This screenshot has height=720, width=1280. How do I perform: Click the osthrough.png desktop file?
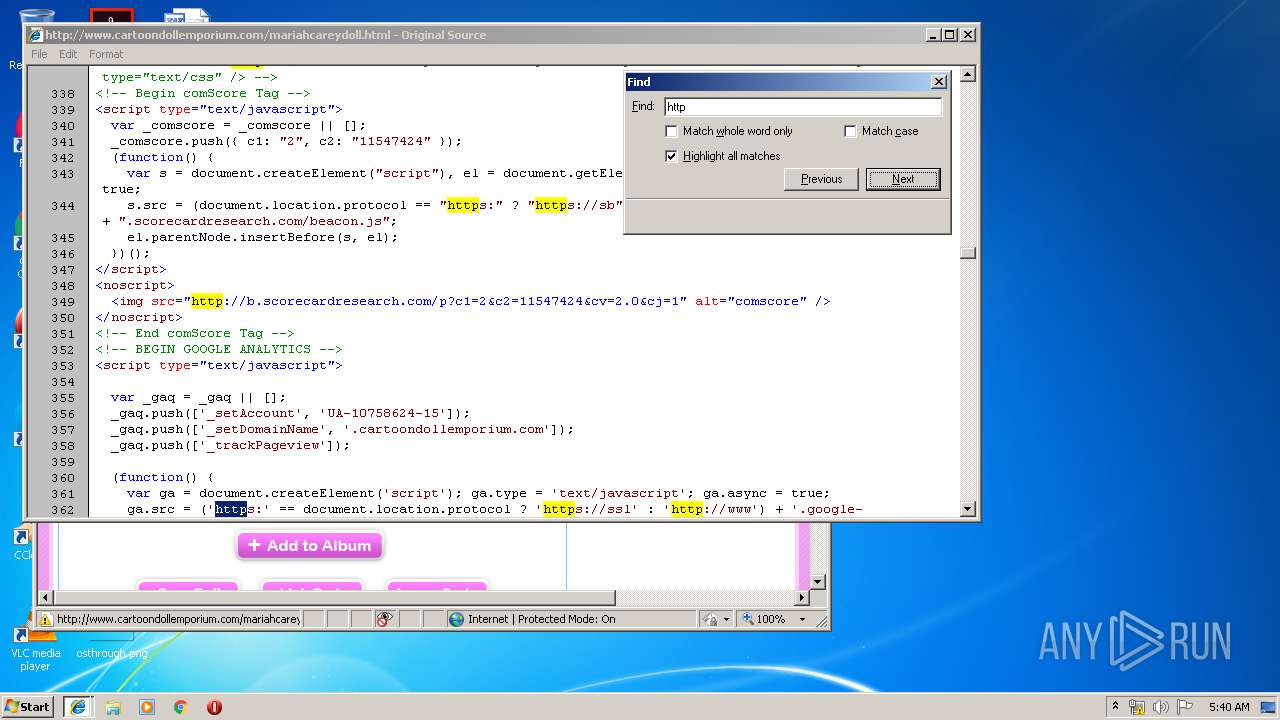click(x=111, y=653)
